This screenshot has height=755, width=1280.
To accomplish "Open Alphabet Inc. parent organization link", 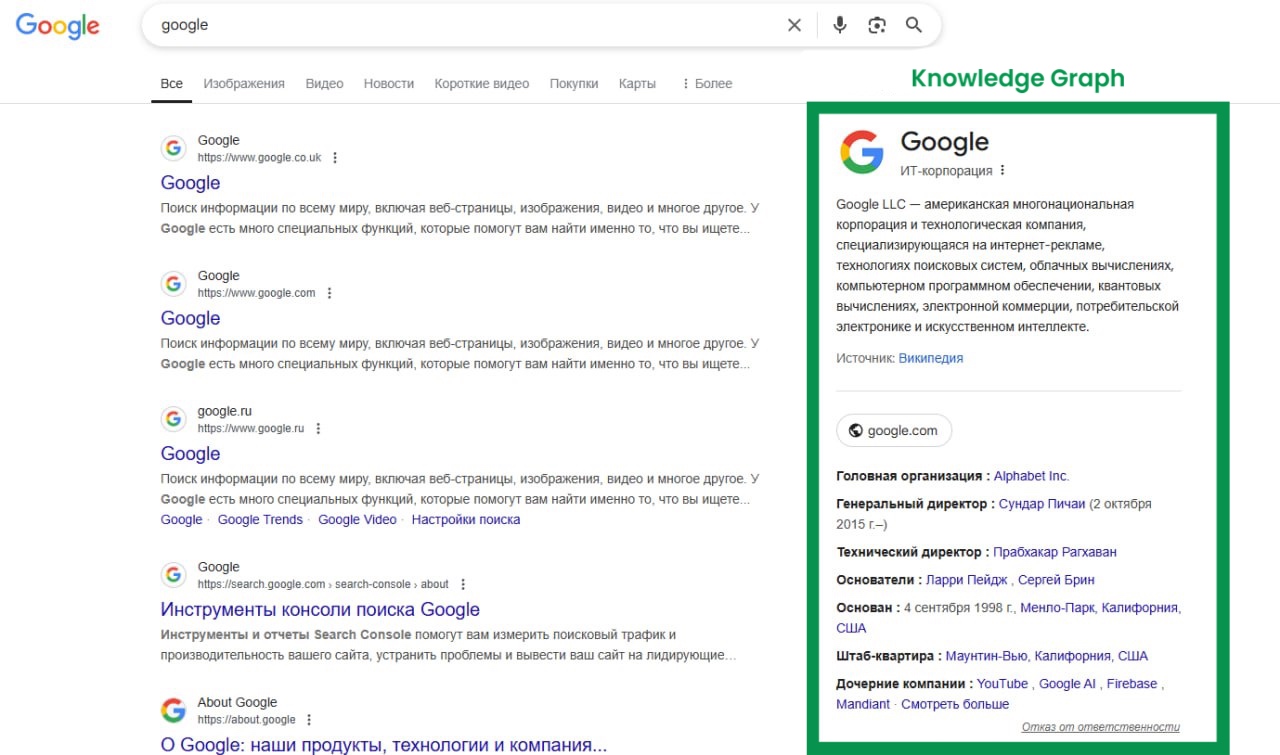I will tap(1031, 476).
